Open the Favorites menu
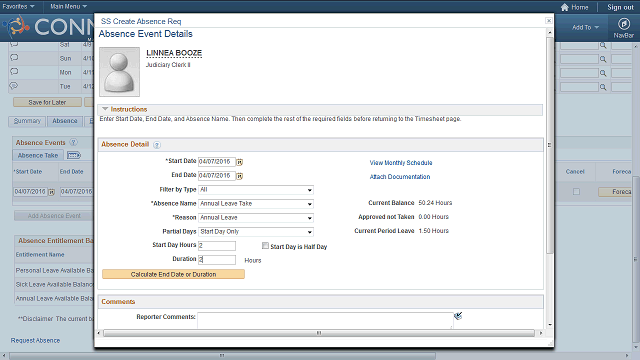This screenshot has width=640, height=360. (x=18, y=7)
